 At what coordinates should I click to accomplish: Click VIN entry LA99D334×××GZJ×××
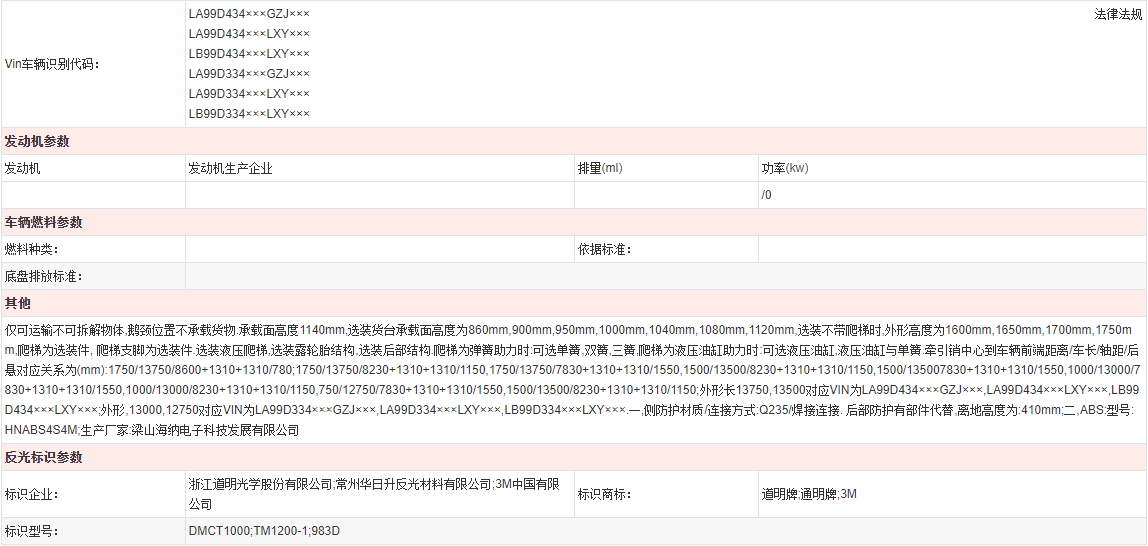[x=249, y=74]
